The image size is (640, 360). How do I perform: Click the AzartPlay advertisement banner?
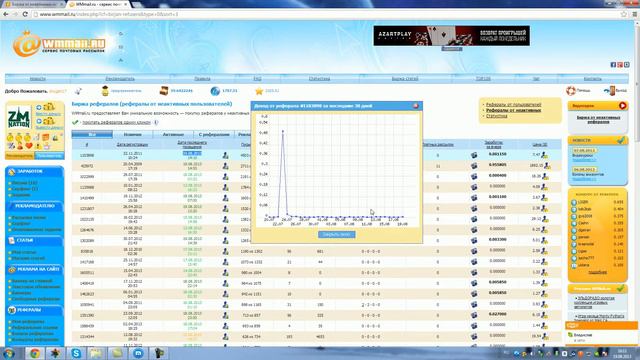[451, 36]
